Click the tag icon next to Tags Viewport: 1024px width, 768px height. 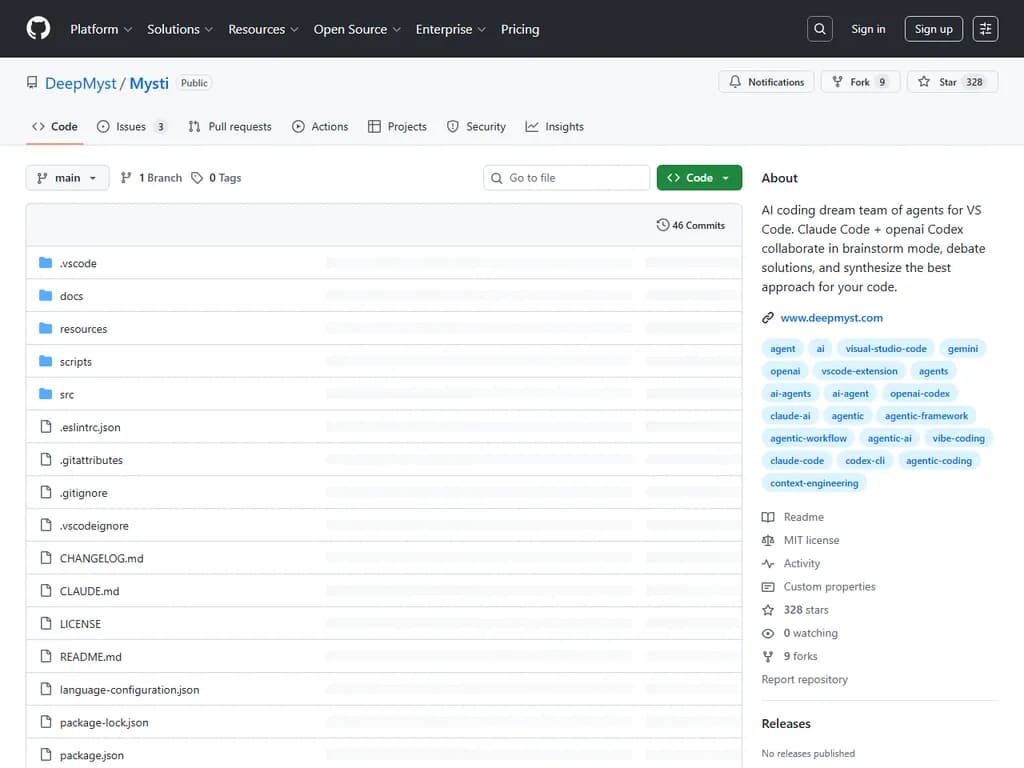click(x=197, y=178)
